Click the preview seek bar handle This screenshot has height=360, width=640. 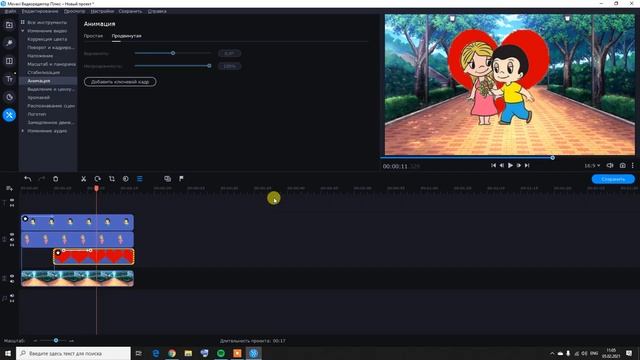(x=553, y=158)
